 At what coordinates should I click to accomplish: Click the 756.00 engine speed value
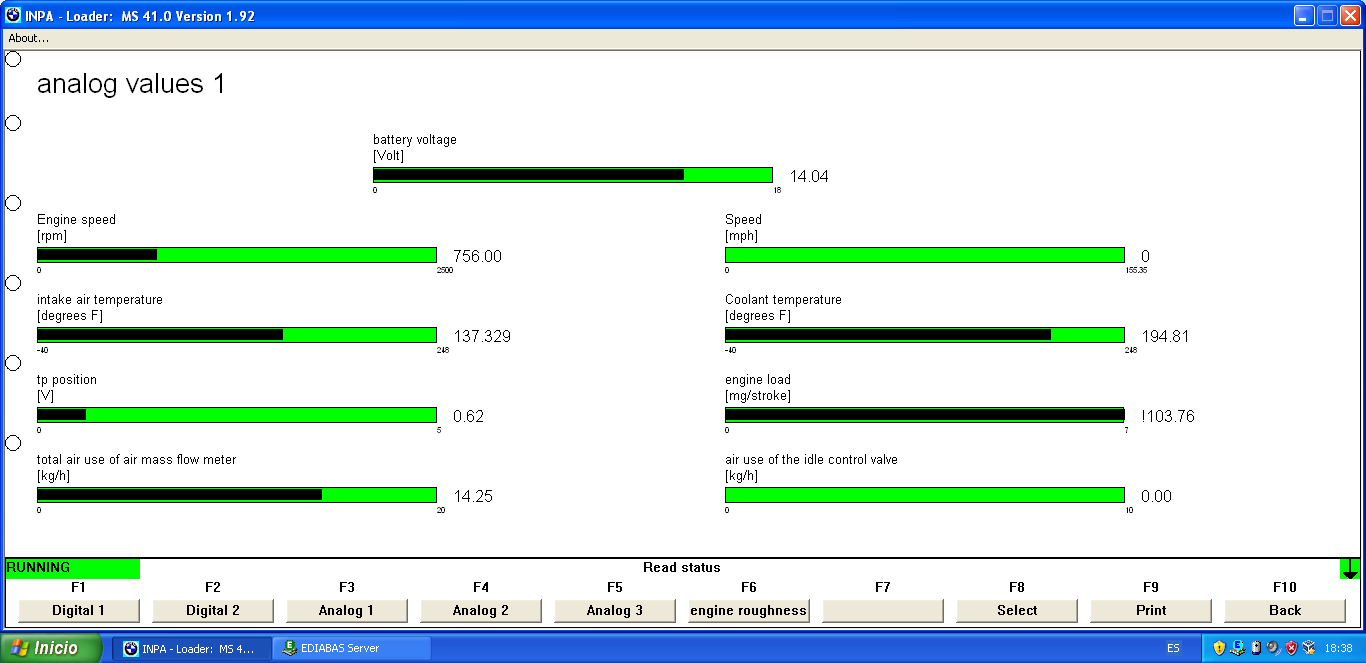click(478, 257)
